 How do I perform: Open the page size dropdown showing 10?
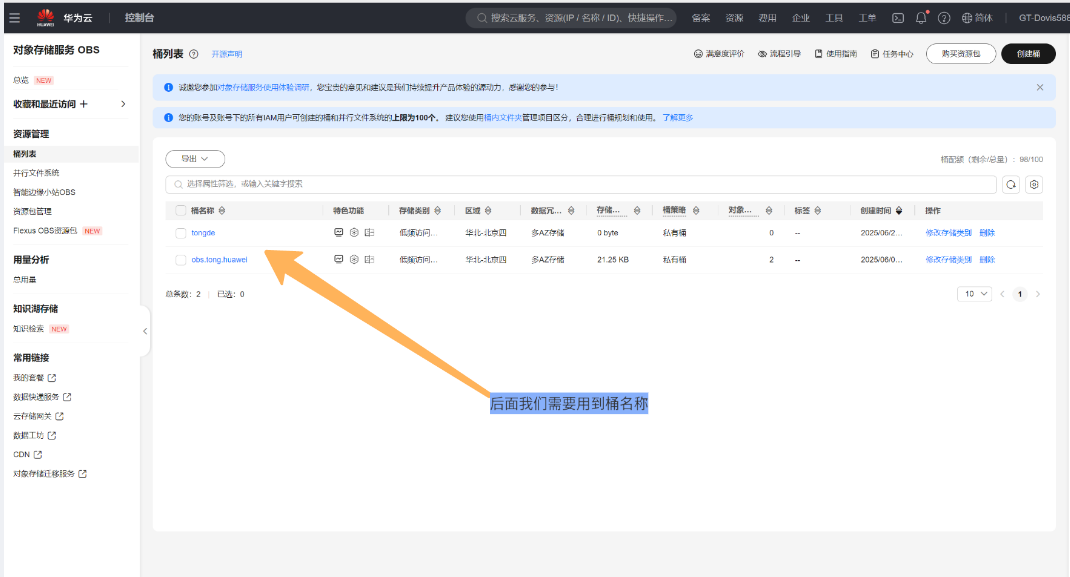tap(973, 294)
